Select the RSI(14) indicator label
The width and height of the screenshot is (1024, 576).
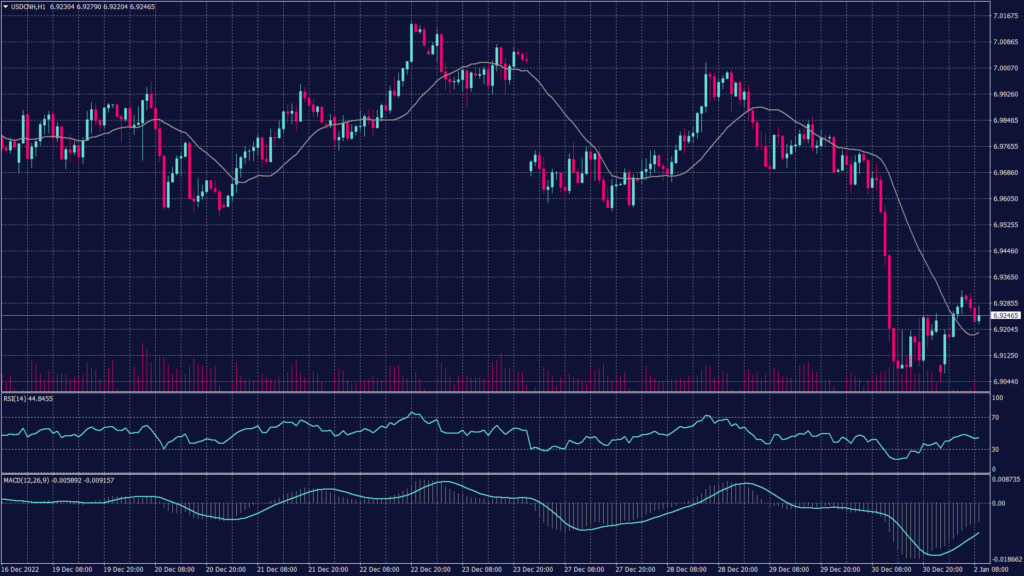pyautogui.click(x=27, y=398)
